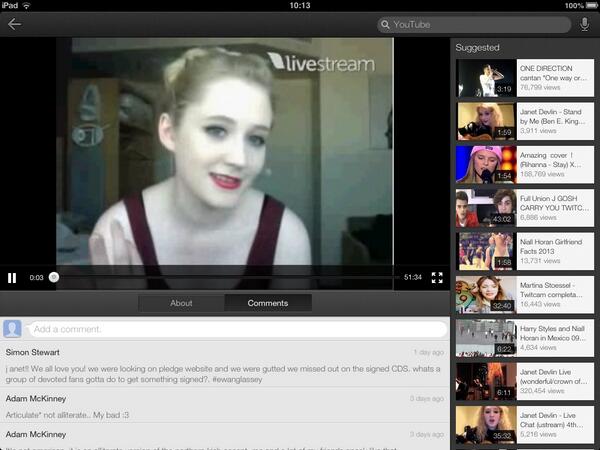Image resolution: width=600 pixels, height=450 pixels.
Task: Enter fullscreen with the expand icon
Action: click(437, 277)
